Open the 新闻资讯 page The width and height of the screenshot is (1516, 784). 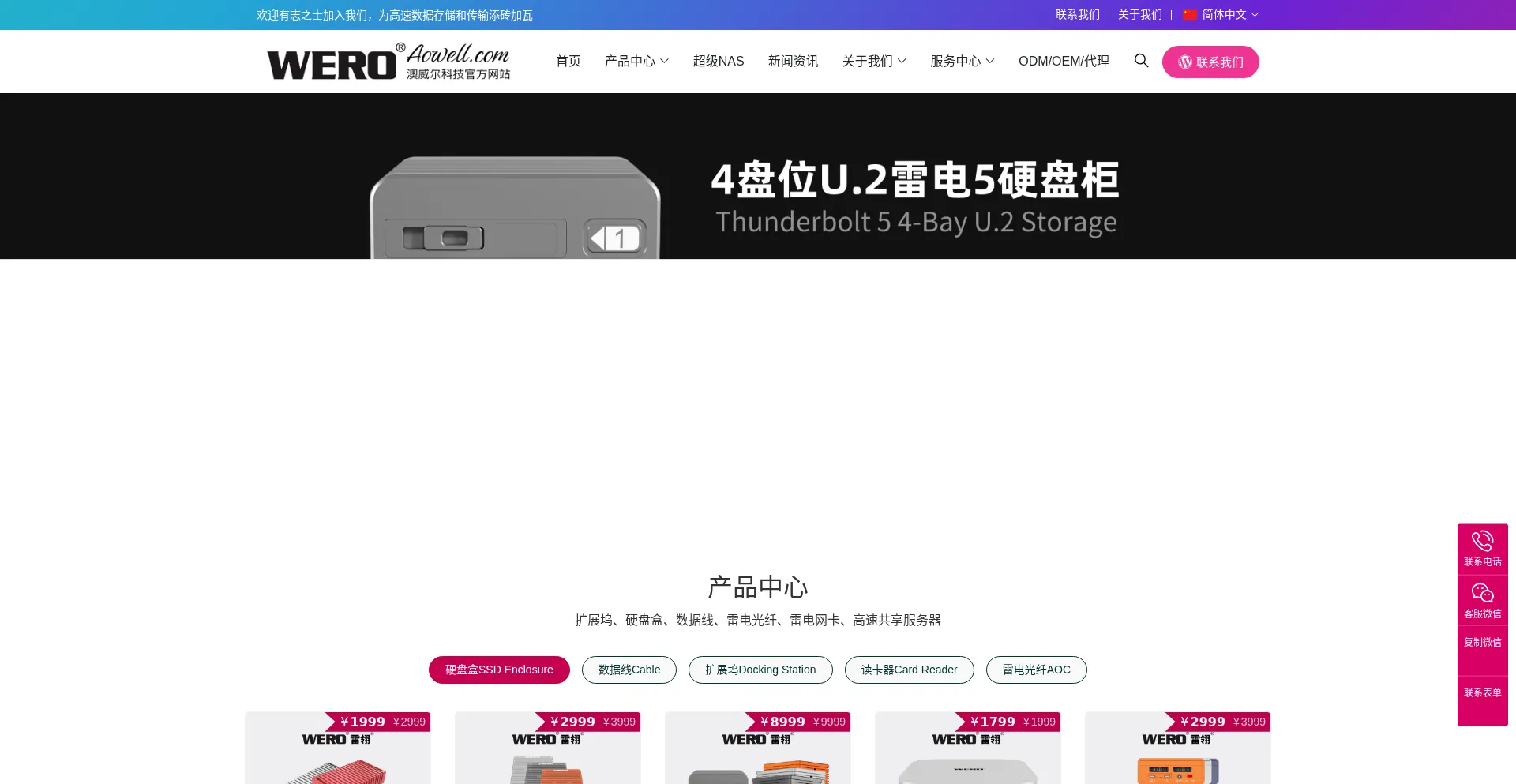click(793, 61)
